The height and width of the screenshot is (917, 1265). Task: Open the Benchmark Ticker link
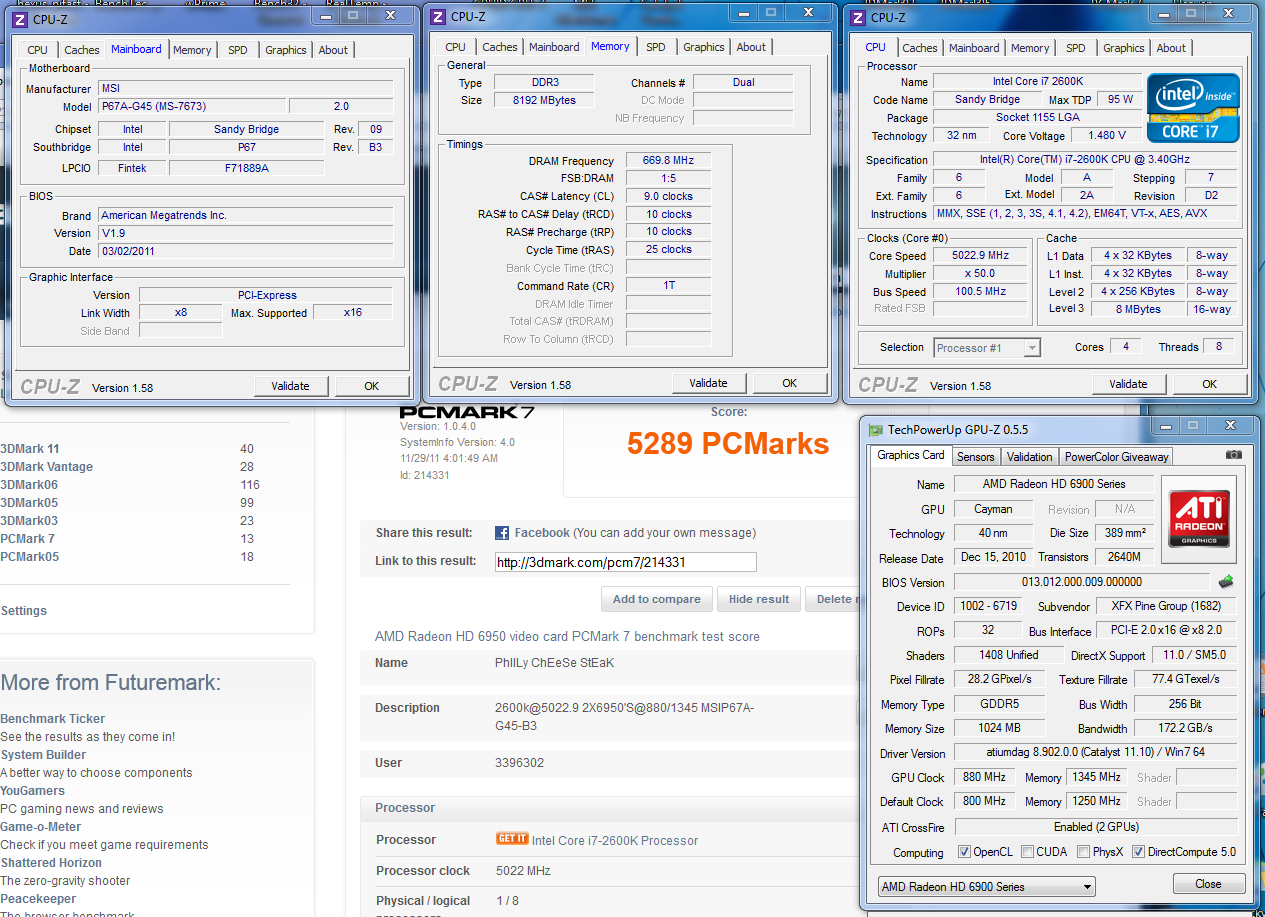pos(52,719)
